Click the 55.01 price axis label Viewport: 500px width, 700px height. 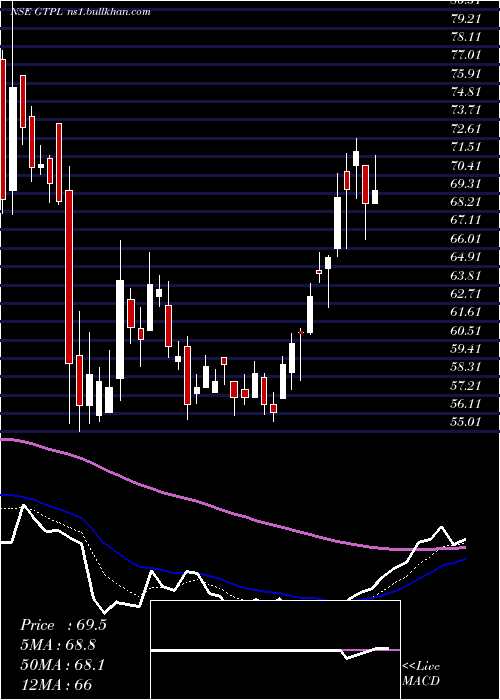(x=466, y=422)
